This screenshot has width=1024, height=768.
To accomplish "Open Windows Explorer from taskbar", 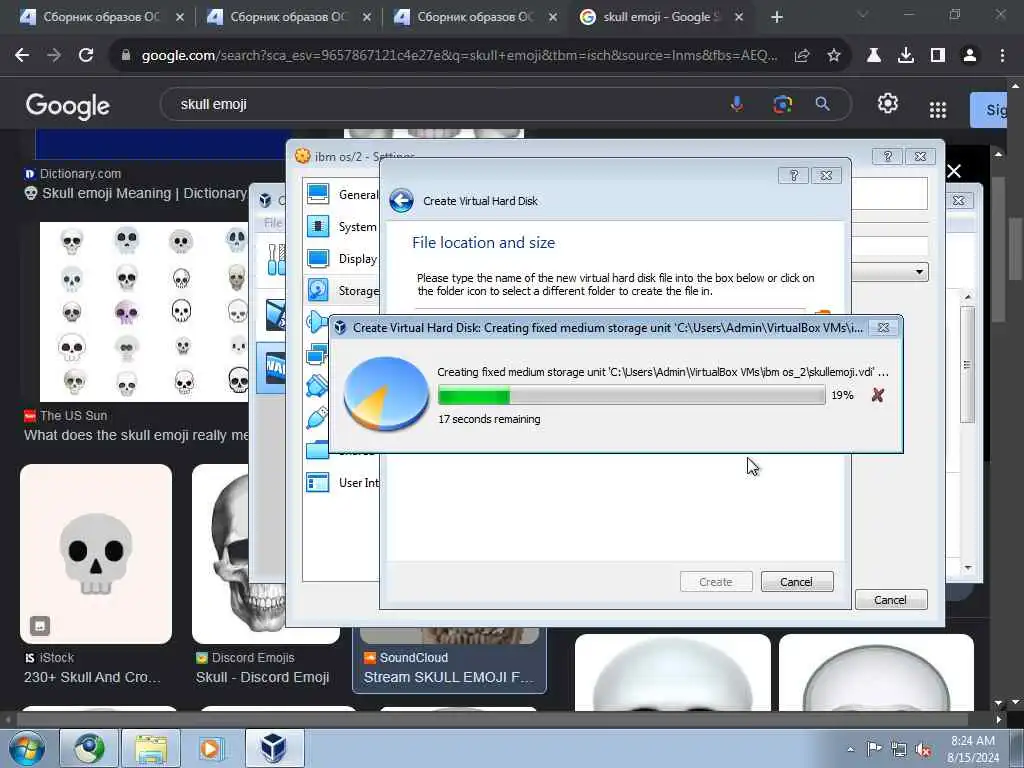I will [x=151, y=748].
